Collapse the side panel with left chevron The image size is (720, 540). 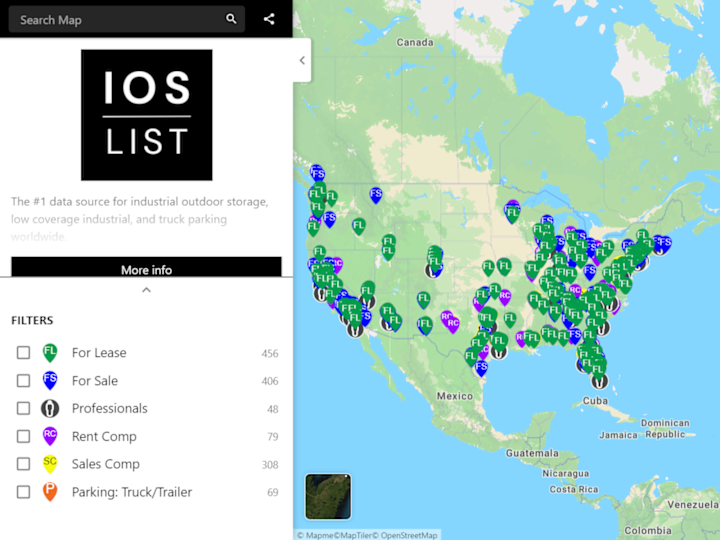[302, 60]
